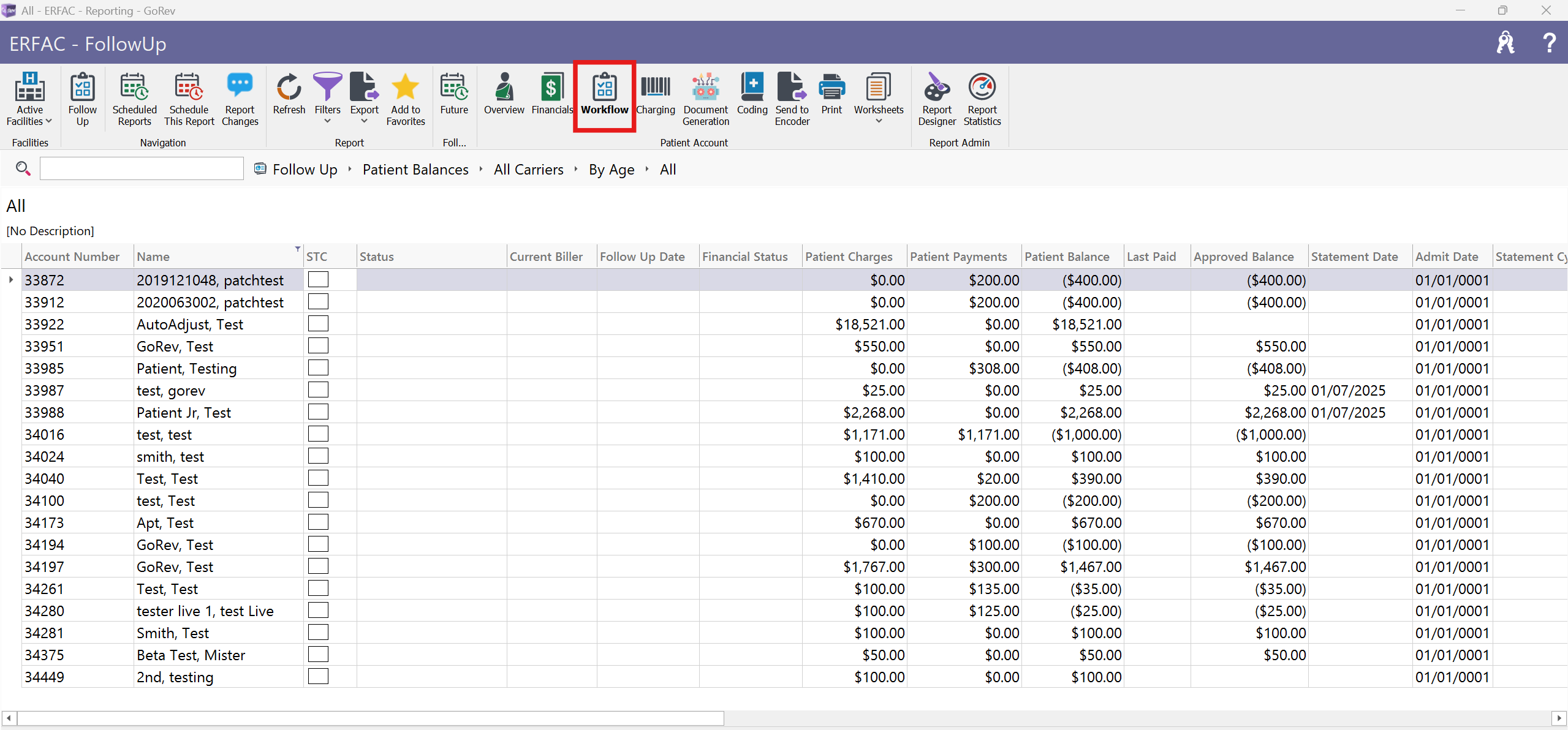This screenshot has width=1568, height=730.
Task: Toggle STC checkbox for Patient, Testing
Action: coord(318,368)
